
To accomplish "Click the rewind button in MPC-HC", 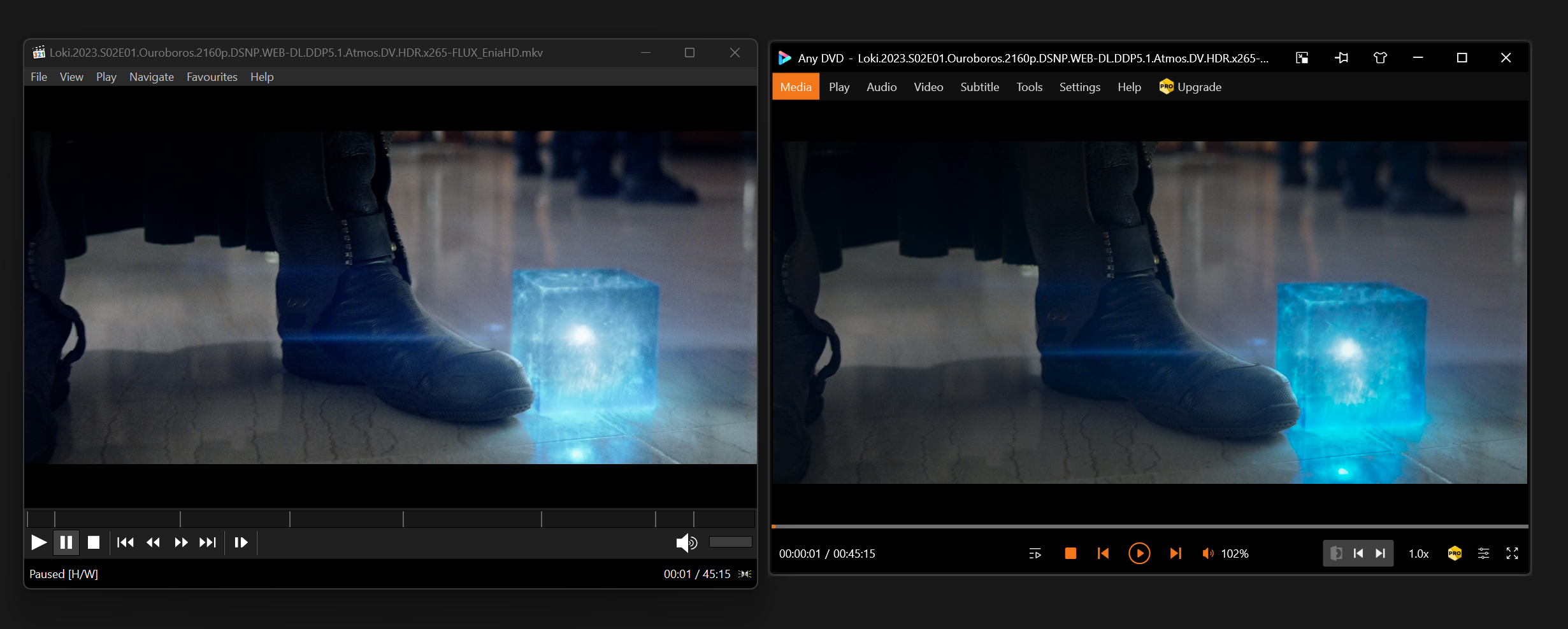I will click(x=153, y=542).
